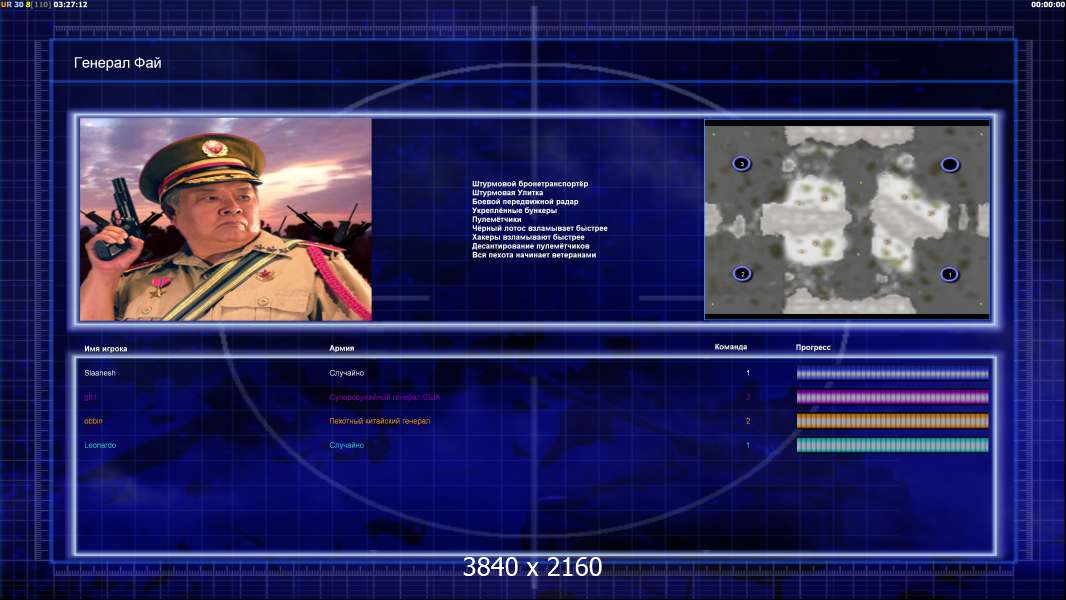Click 'Укреплённые бункеры' ability line
The width and height of the screenshot is (1066, 600).
(x=515, y=210)
